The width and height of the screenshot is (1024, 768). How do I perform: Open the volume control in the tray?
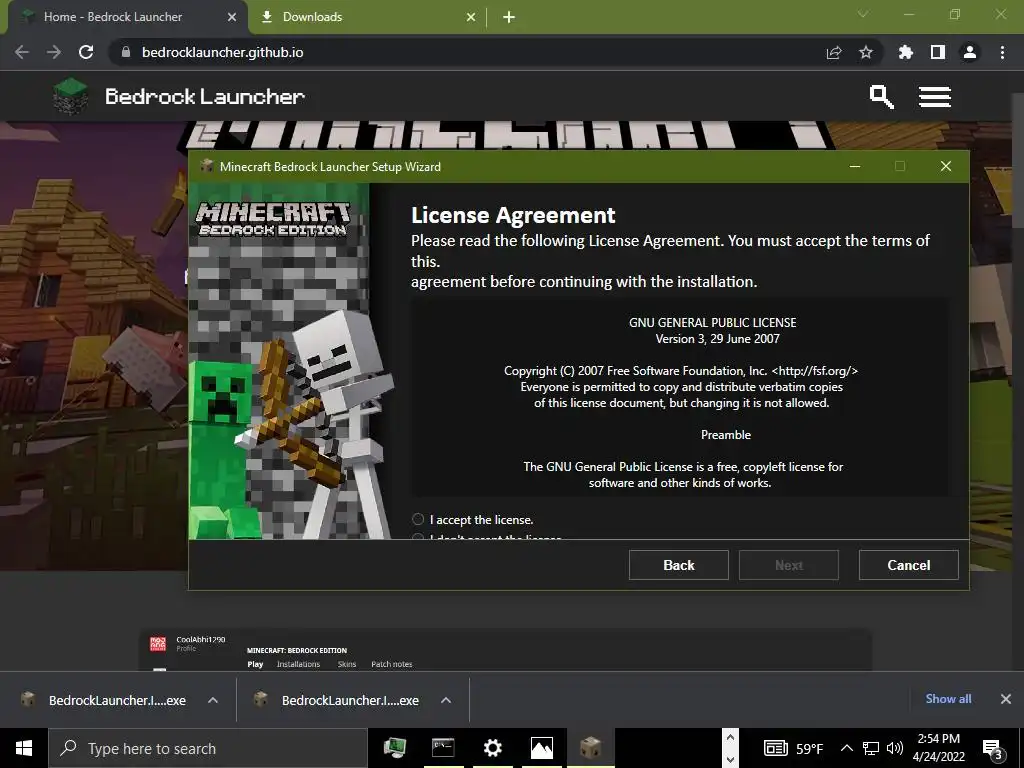pyautogui.click(x=895, y=748)
